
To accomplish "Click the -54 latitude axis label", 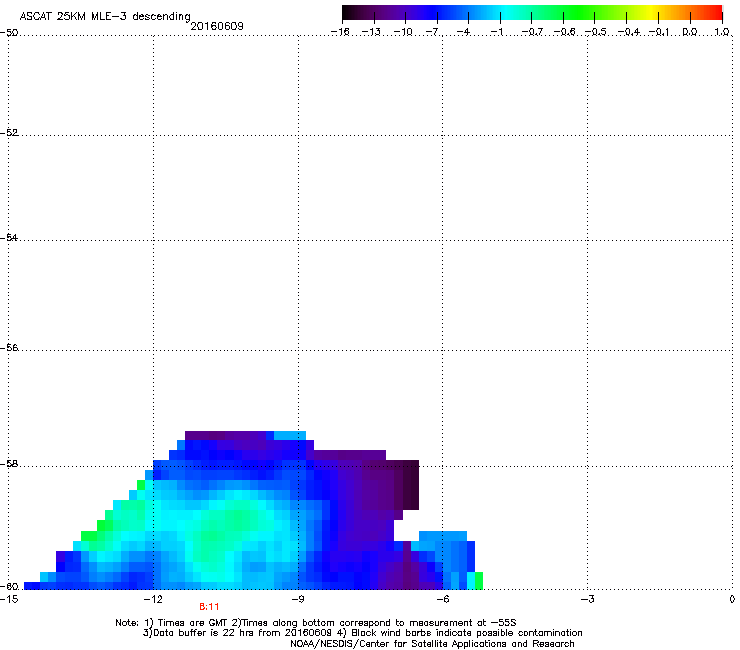I will point(9,237).
